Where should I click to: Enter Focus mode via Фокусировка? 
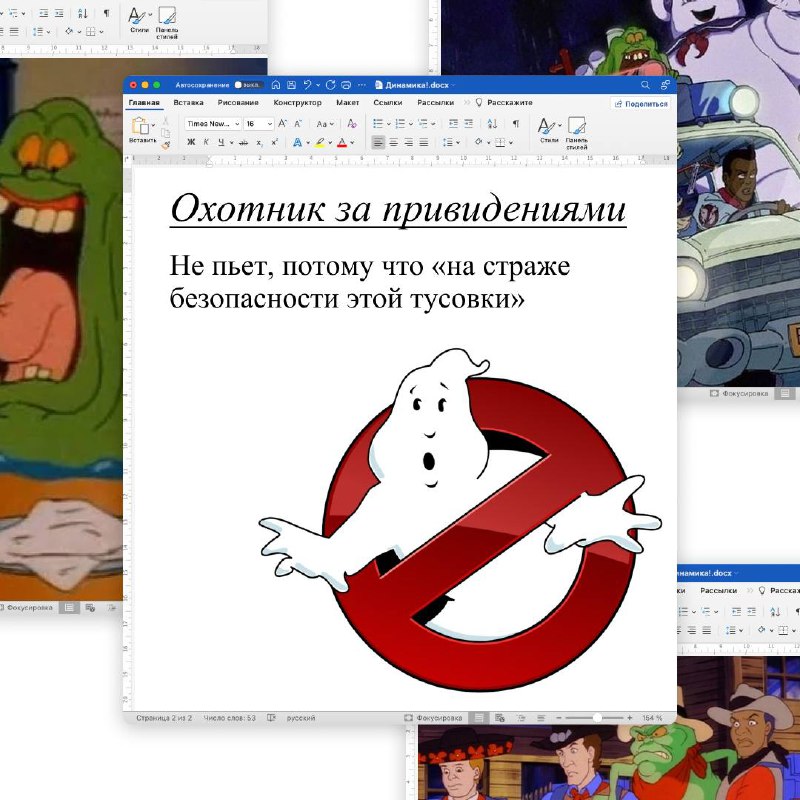[x=433, y=718]
